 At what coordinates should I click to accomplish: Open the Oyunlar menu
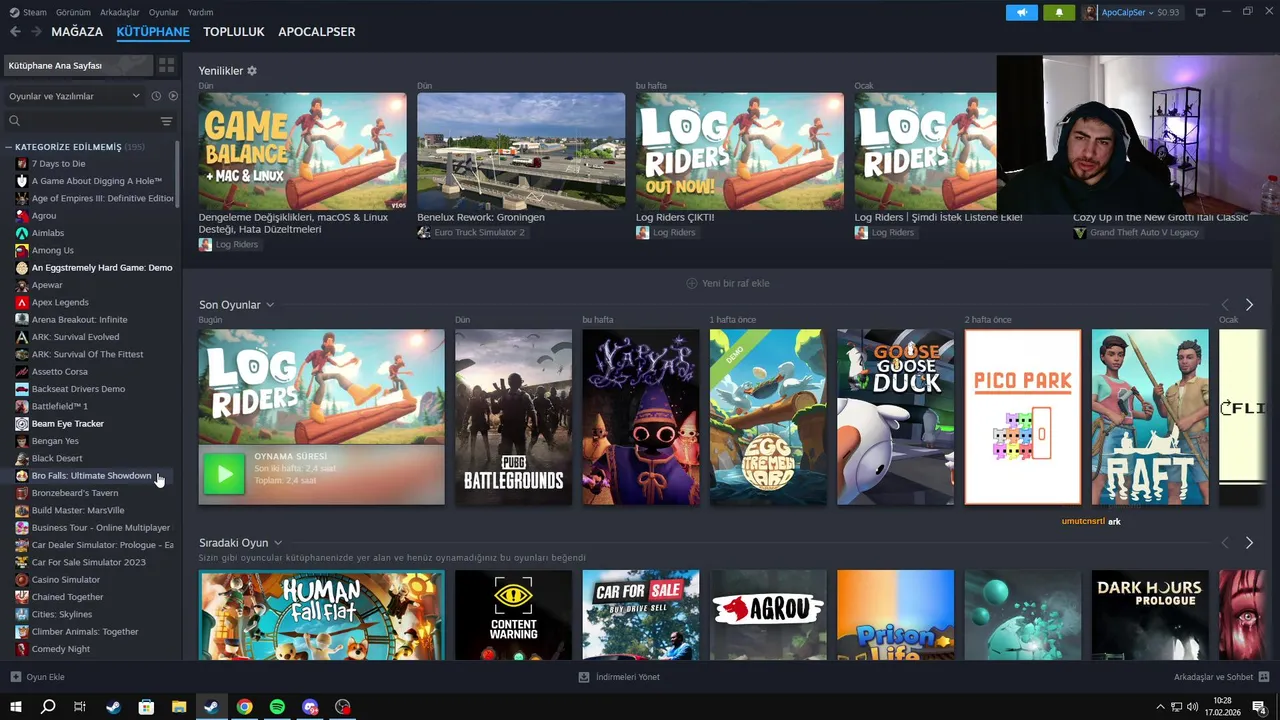[164, 12]
